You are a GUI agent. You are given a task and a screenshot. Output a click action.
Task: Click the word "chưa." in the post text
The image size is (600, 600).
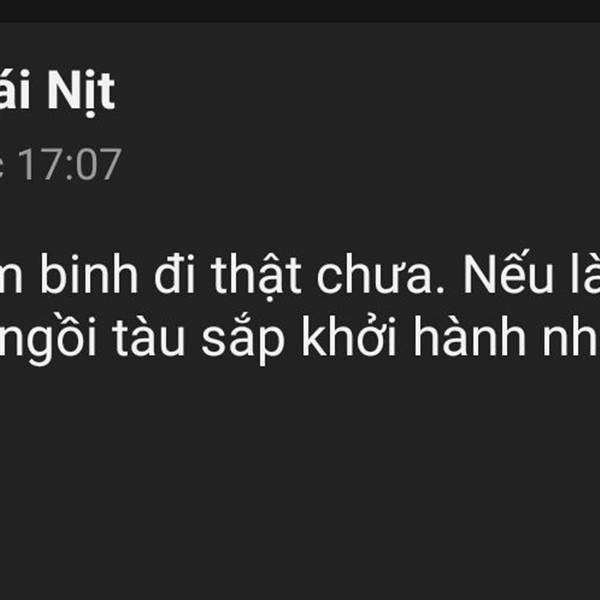[x=381, y=274]
